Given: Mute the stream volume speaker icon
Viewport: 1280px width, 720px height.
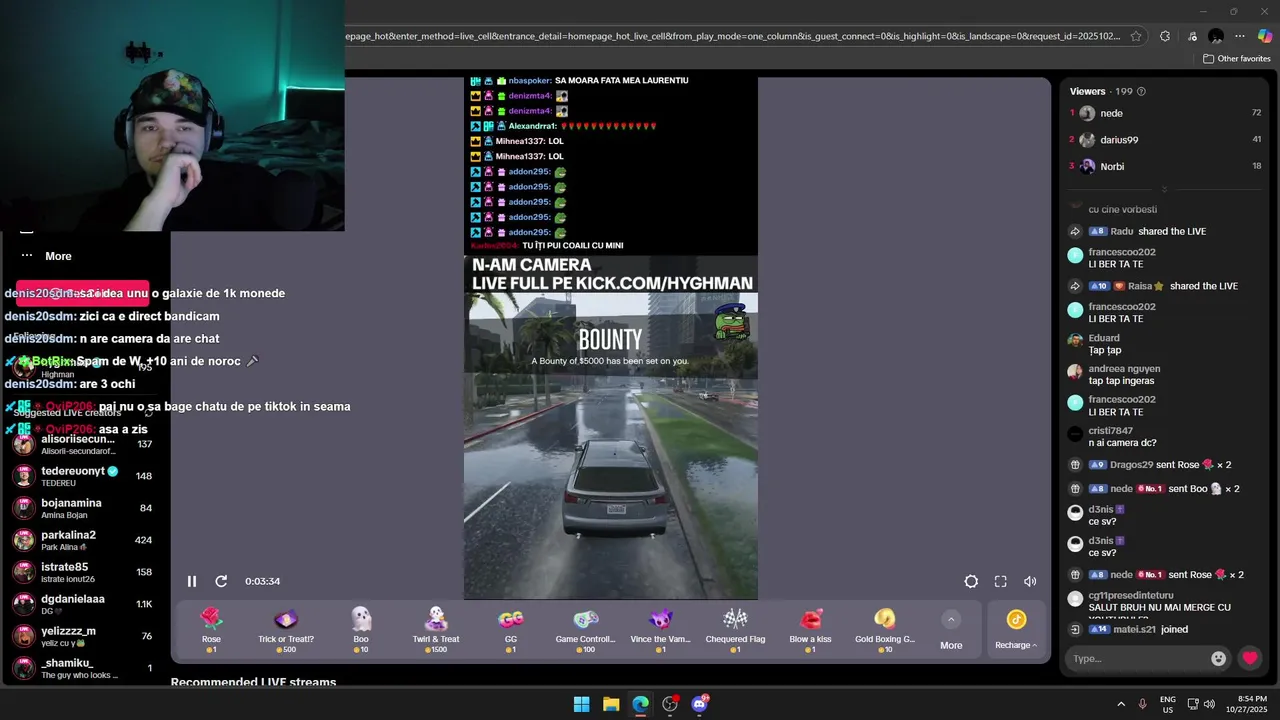Looking at the screenshot, I should point(1030,581).
